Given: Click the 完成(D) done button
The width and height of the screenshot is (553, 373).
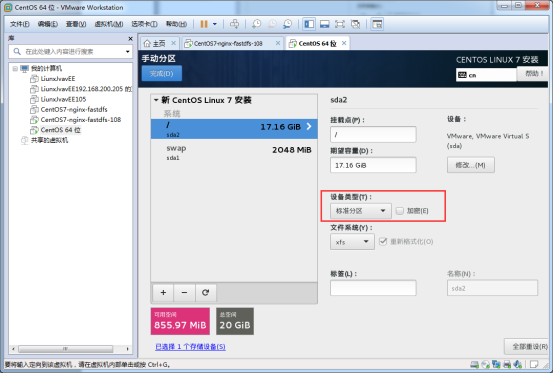Looking at the screenshot, I should [162, 73].
